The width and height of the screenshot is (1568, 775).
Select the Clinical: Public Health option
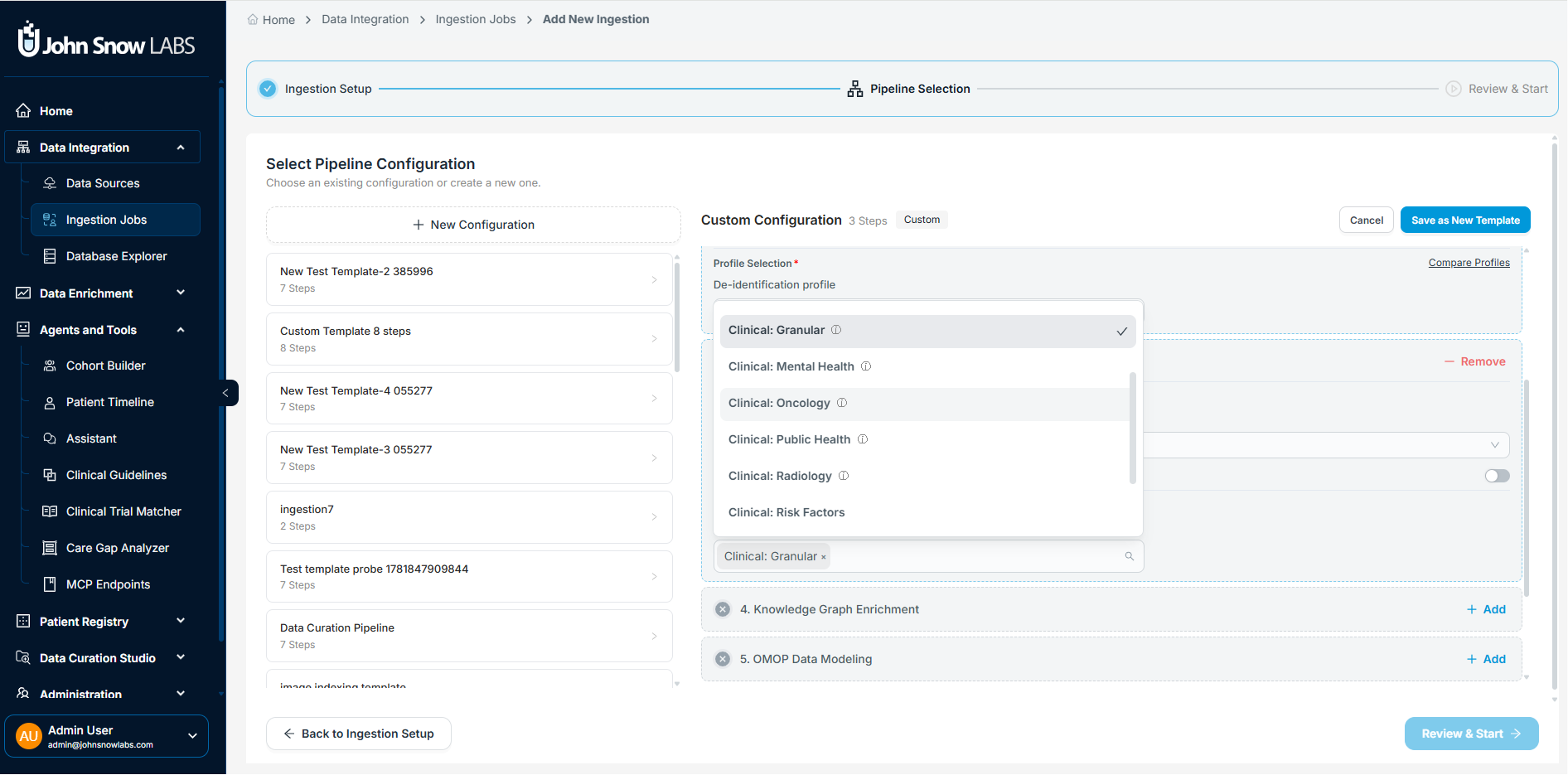tap(925, 439)
